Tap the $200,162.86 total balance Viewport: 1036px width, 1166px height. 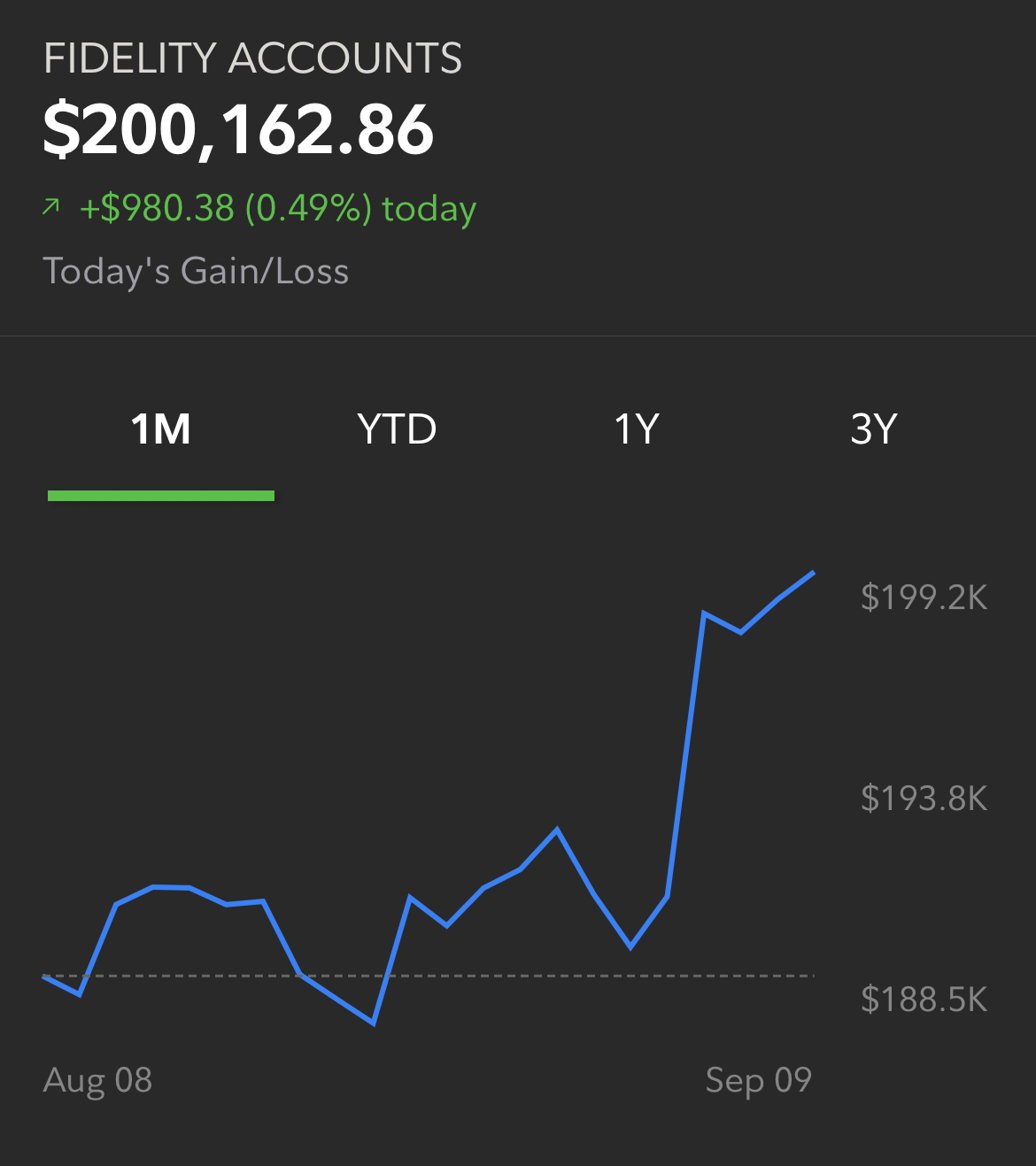(238, 129)
